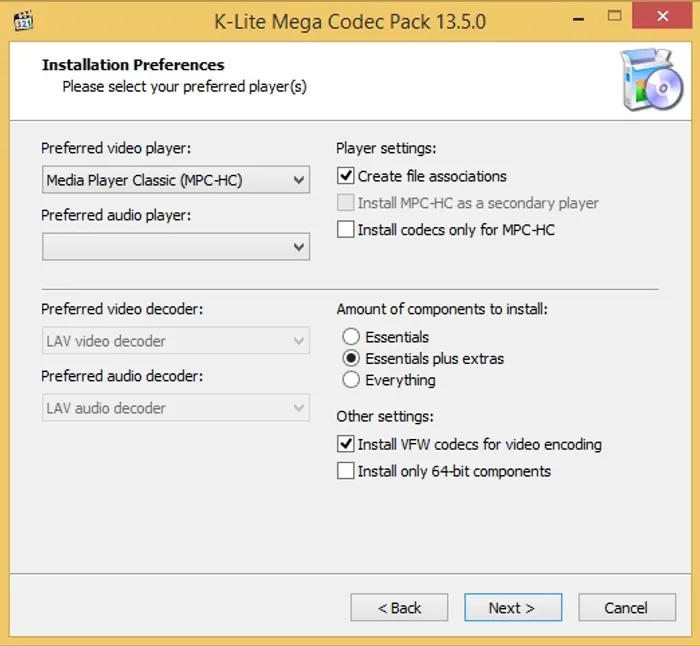Click the 'Preferred video decoder:' label
Screen dimensions: 700x646
click(x=122, y=309)
